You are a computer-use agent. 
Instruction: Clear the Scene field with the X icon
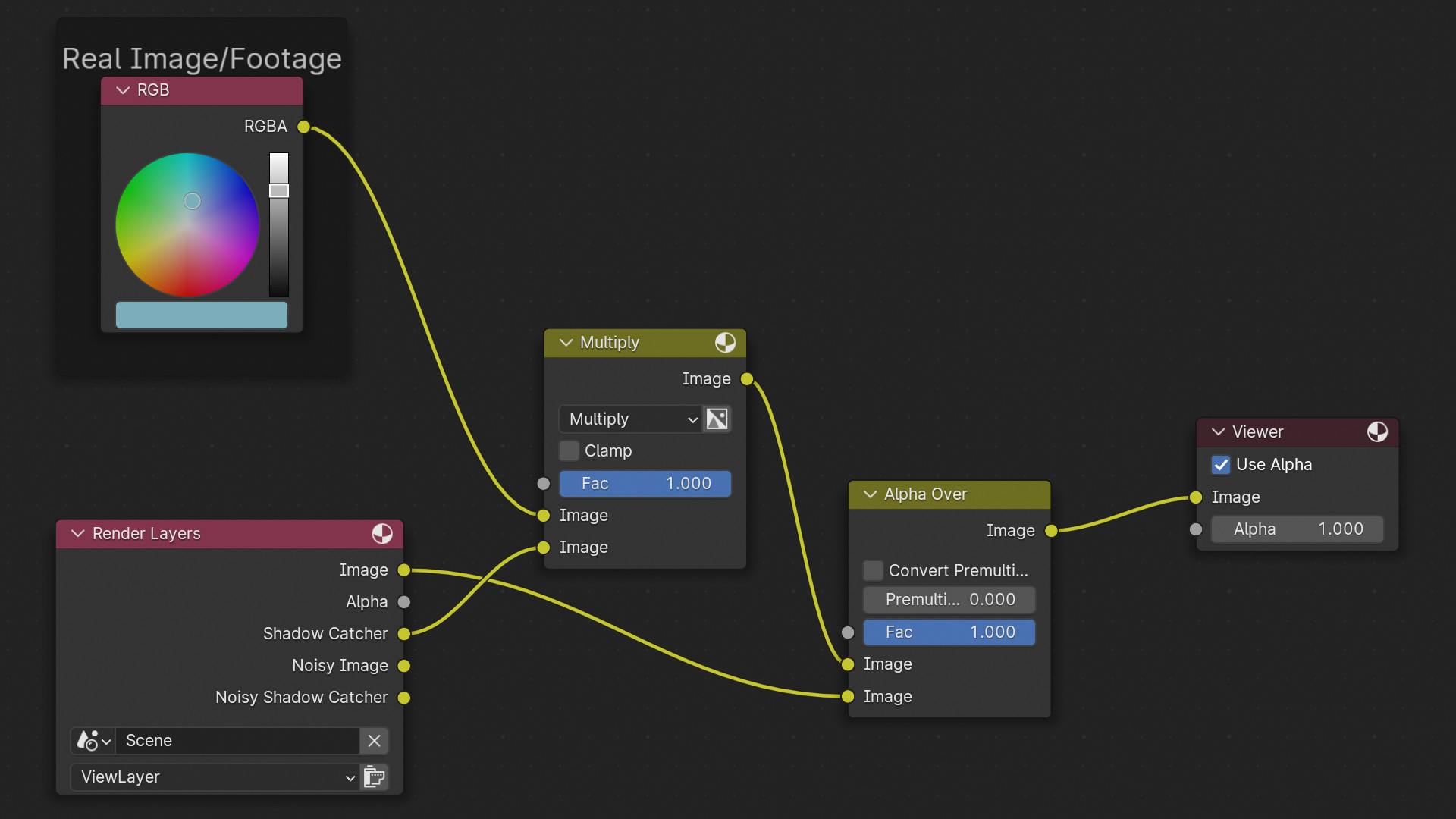pos(374,741)
